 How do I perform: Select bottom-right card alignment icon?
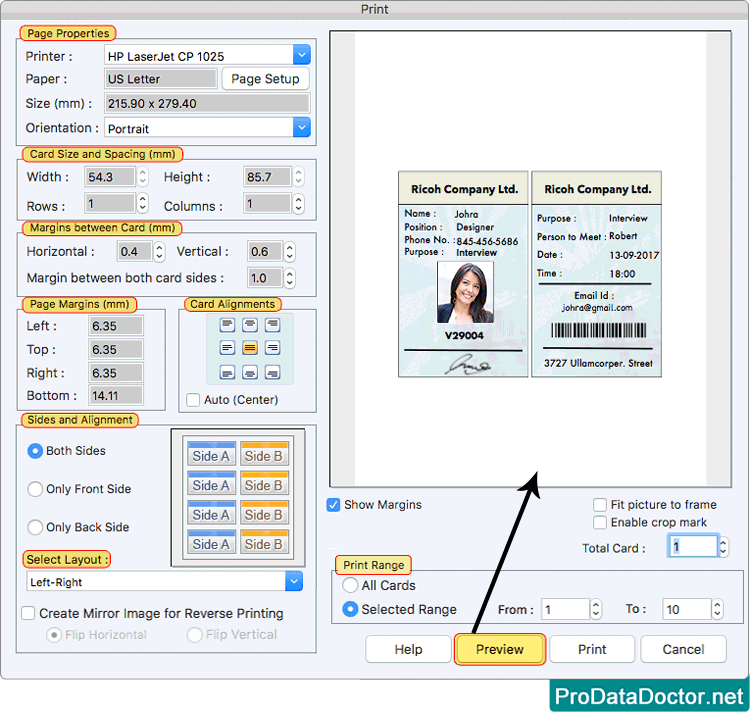pos(273,372)
